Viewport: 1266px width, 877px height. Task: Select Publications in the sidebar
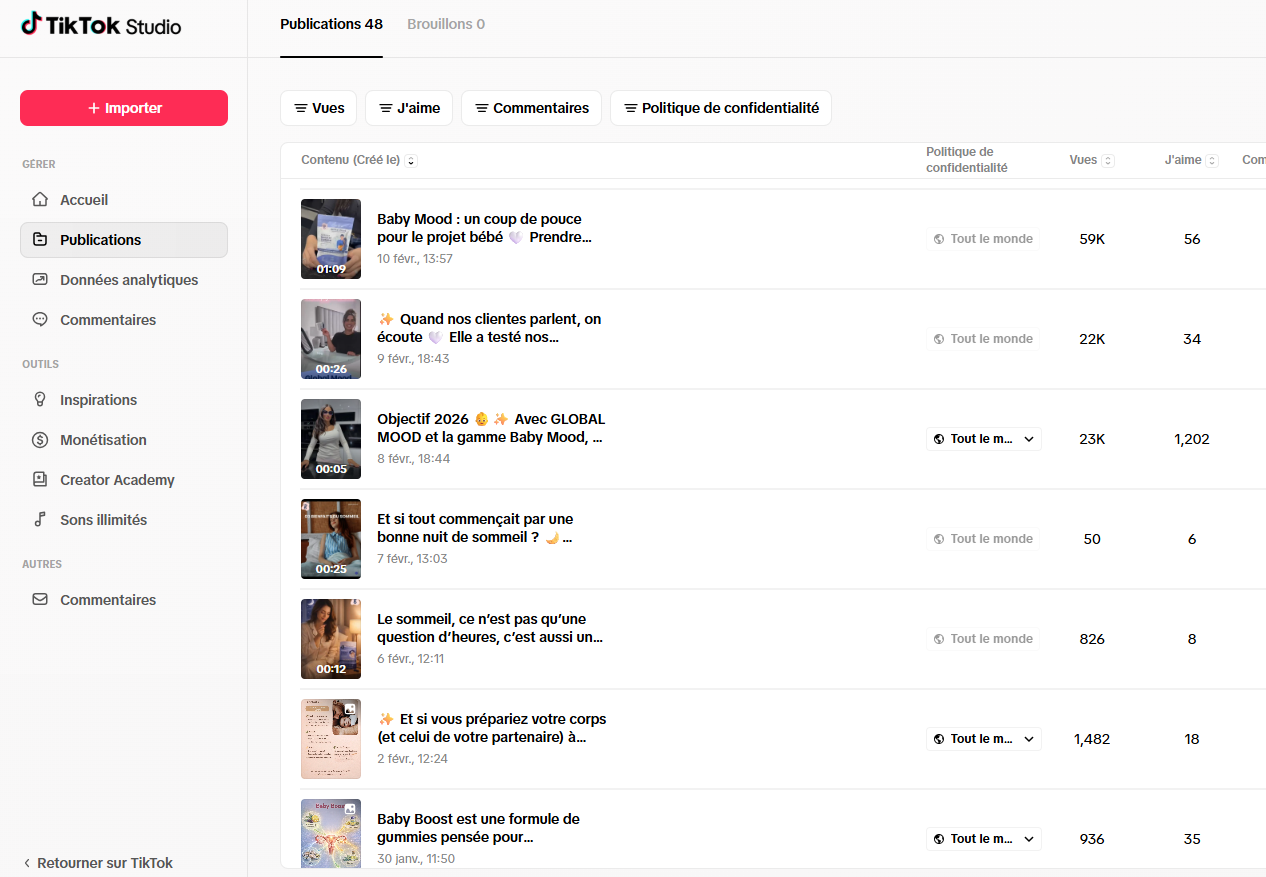(x=124, y=240)
